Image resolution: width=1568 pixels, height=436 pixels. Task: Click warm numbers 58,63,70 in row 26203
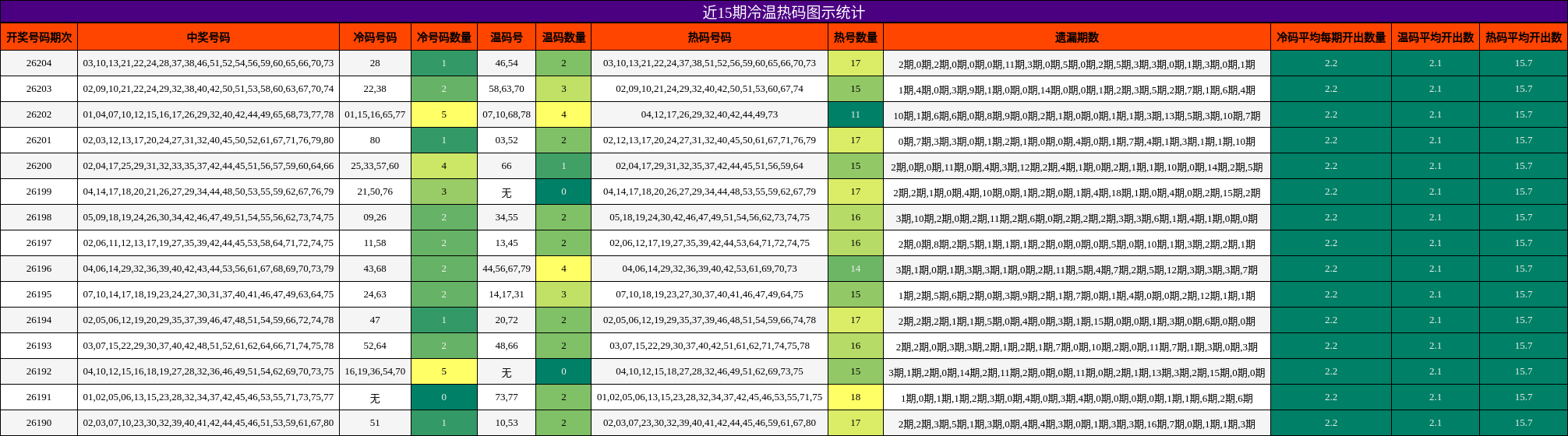click(507, 89)
